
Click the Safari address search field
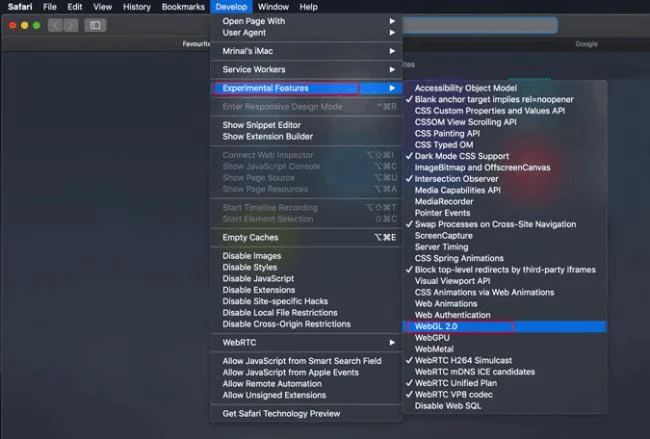coord(480,25)
